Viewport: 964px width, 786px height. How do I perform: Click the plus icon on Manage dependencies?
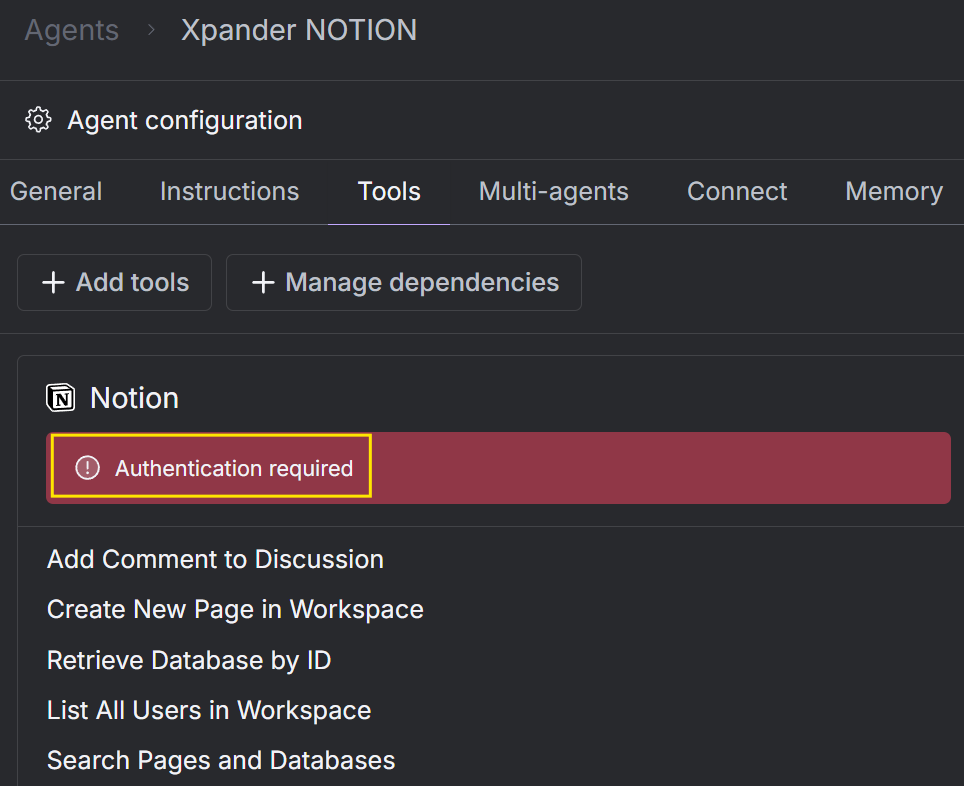pos(263,282)
